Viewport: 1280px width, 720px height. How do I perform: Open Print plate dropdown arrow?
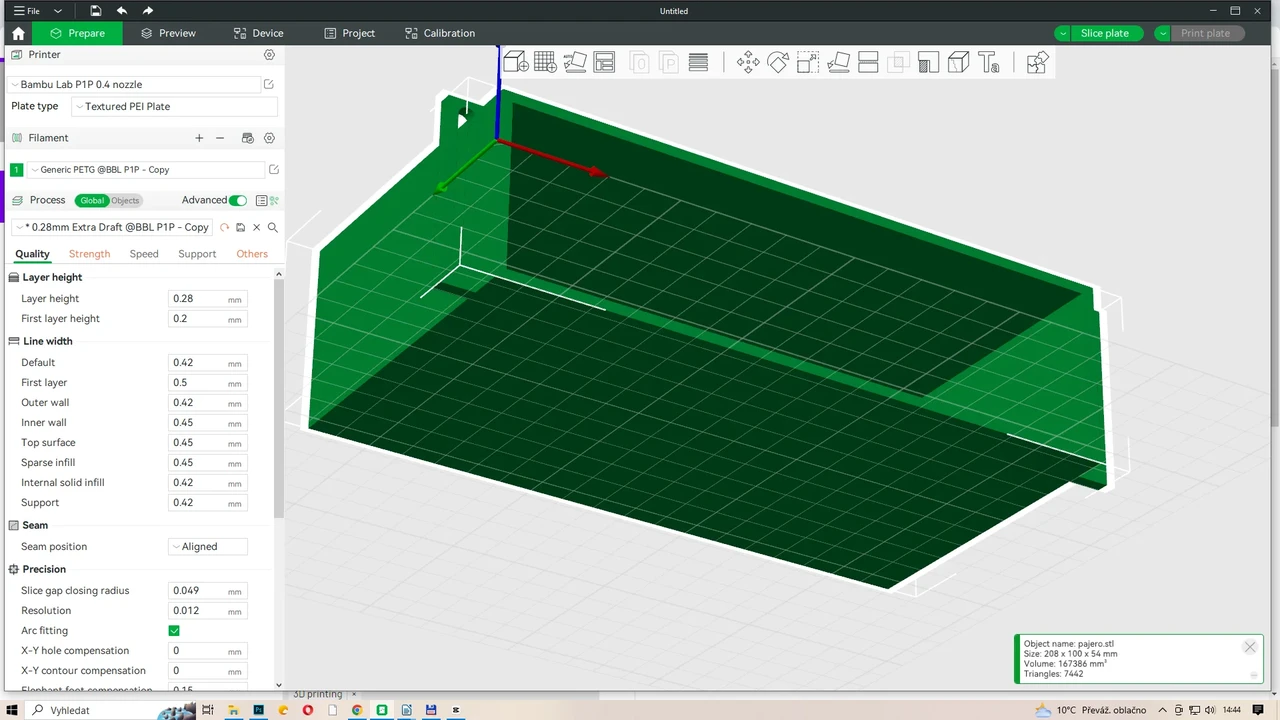point(1162,33)
